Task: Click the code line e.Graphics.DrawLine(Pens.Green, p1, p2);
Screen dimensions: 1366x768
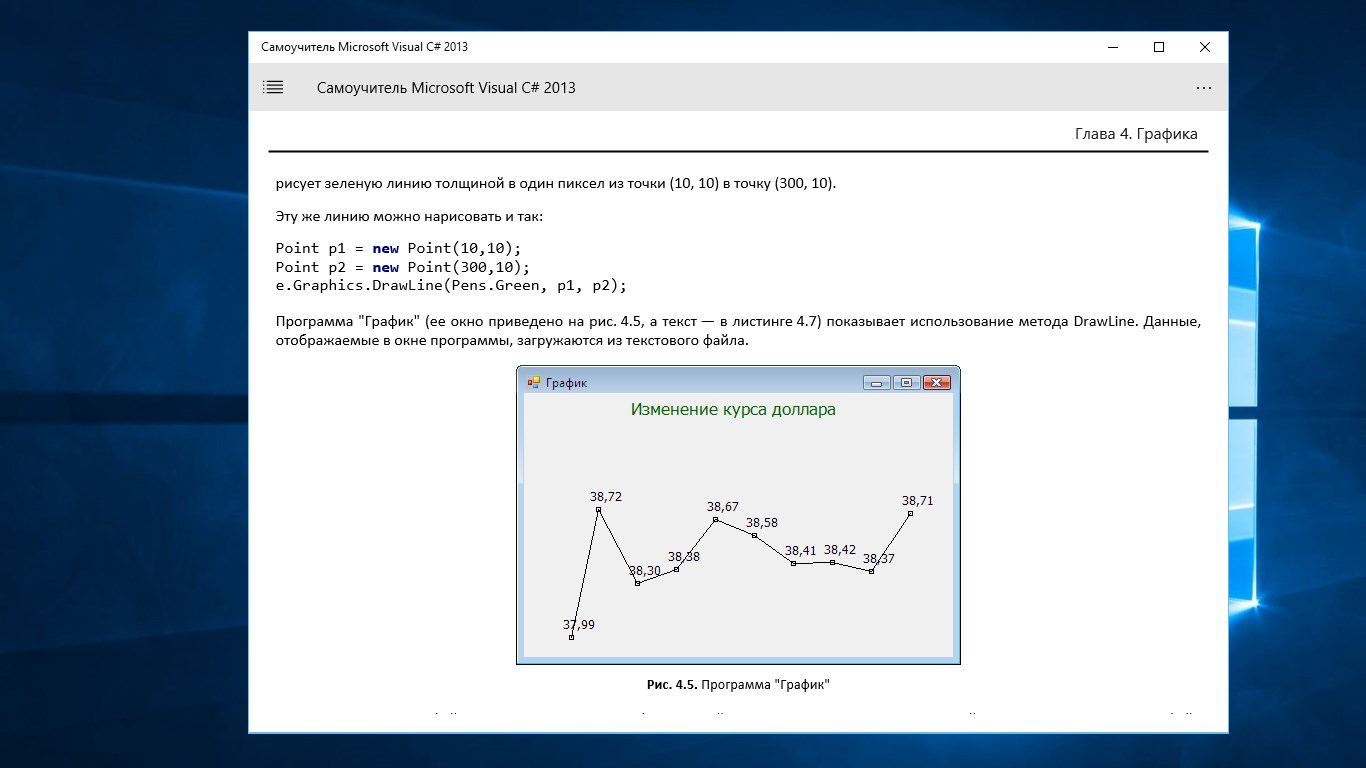Action: coord(451,286)
